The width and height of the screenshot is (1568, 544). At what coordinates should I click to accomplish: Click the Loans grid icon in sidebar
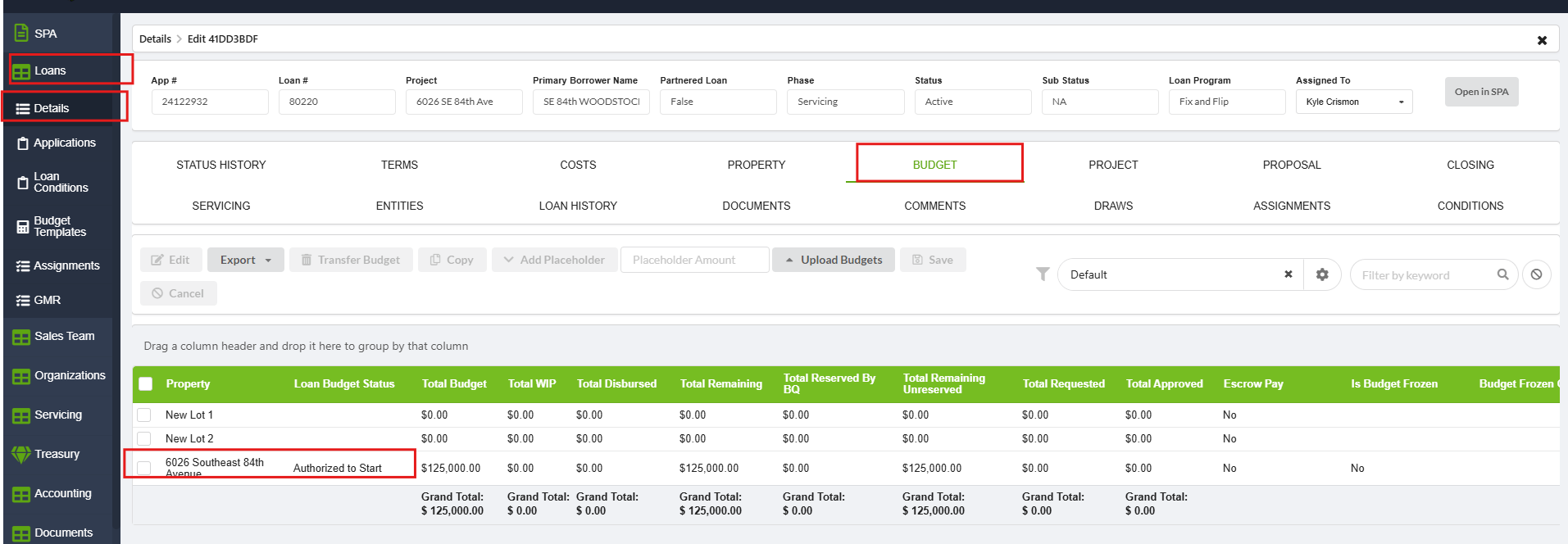[x=21, y=71]
